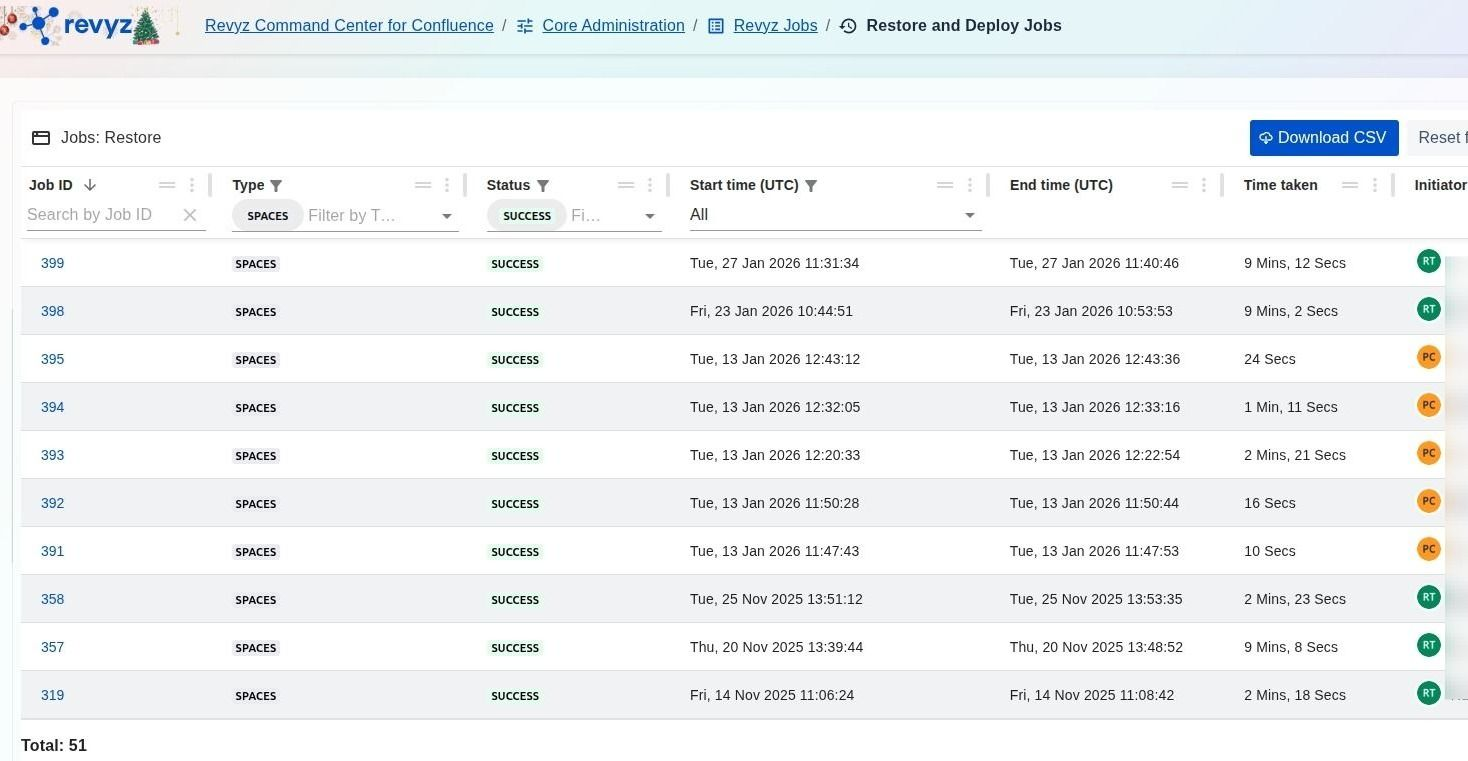The width and height of the screenshot is (1468, 761).
Task: Open the Start time All dropdown
Action: pos(968,216)
